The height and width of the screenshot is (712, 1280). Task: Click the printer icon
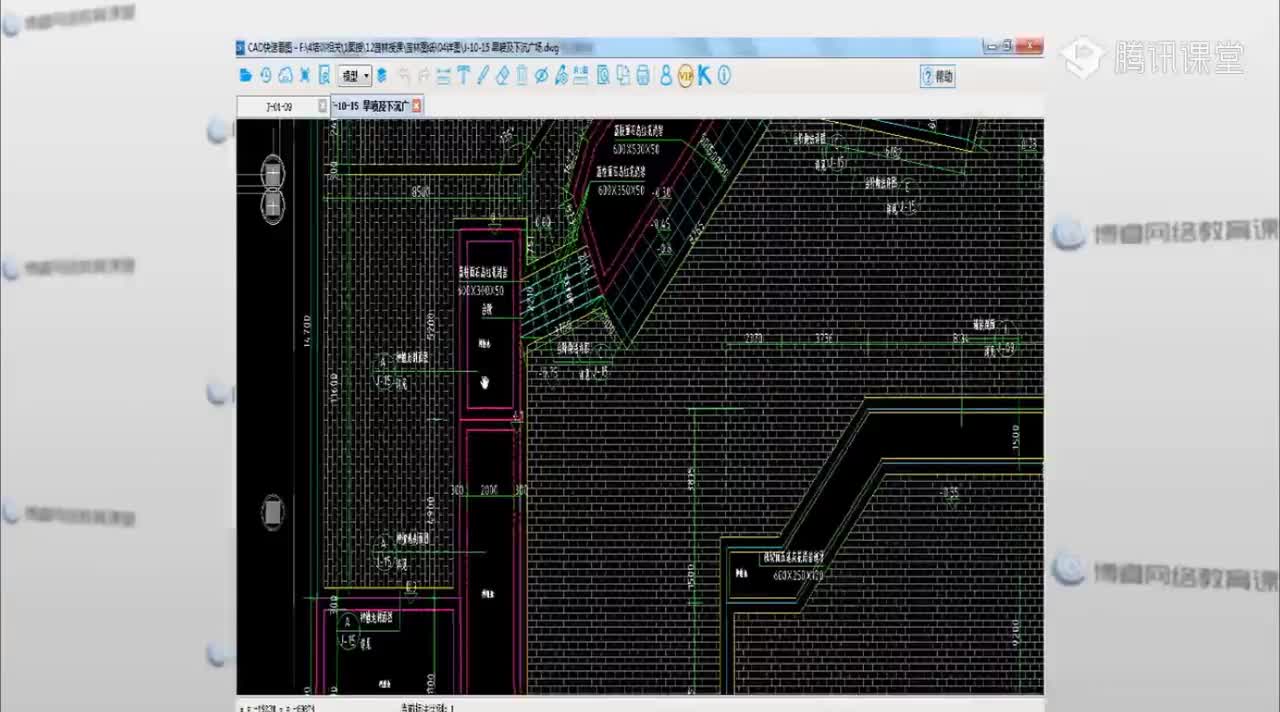pyautogui.click(x=643, y=75)
